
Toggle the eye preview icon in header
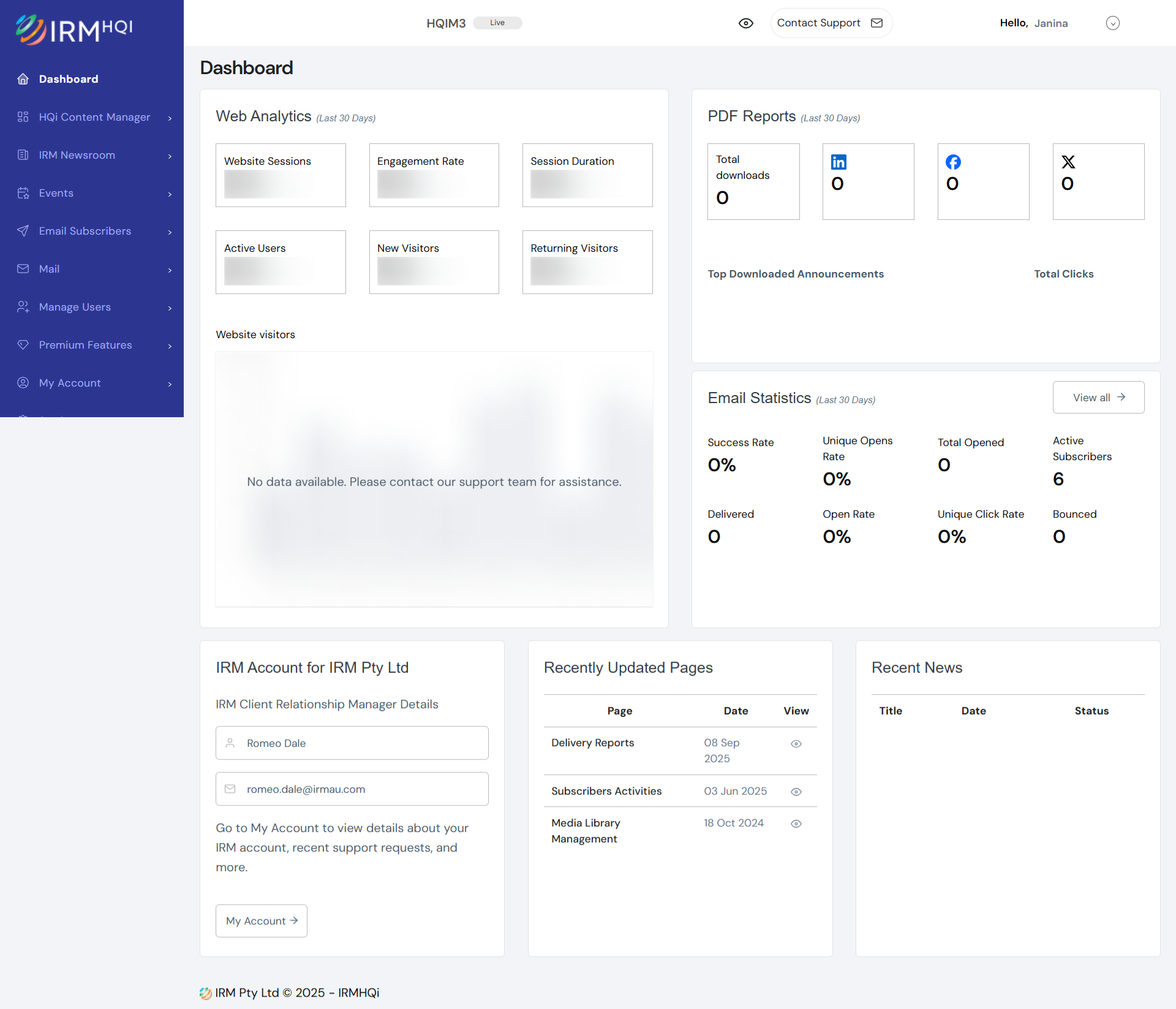[745, 23]
